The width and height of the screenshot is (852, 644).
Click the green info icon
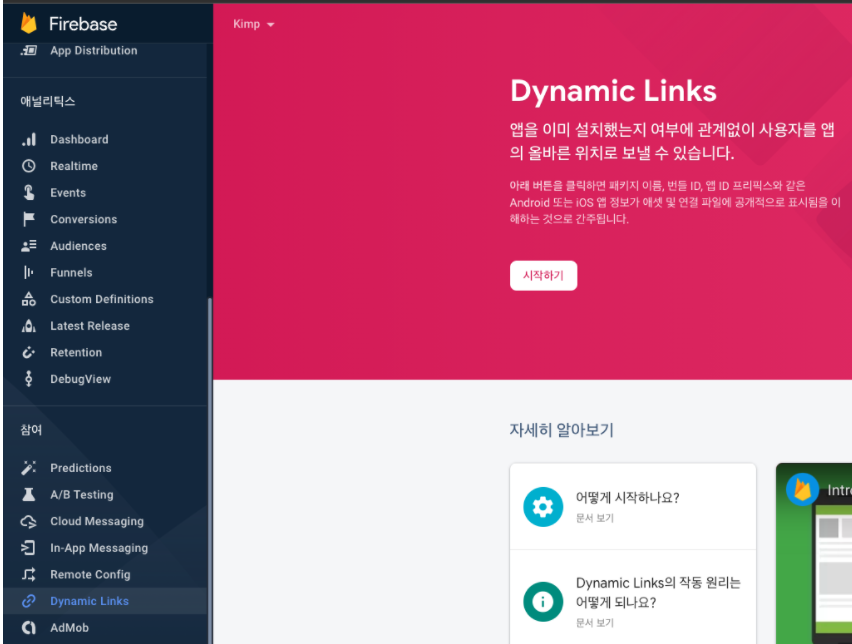click(543, 601)
